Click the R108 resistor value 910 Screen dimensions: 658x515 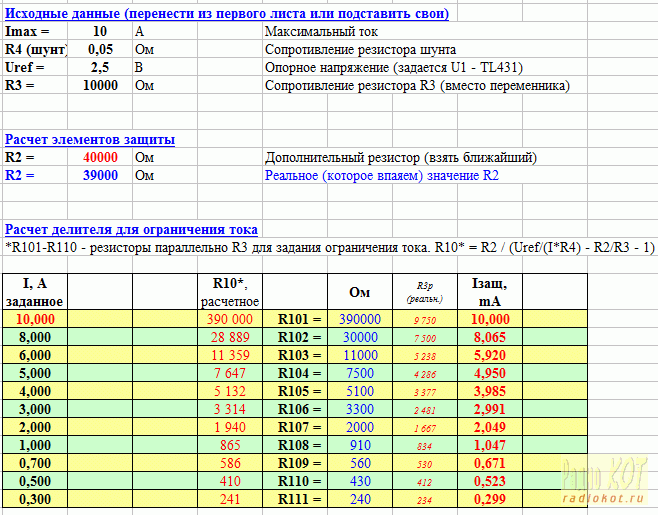359,445
